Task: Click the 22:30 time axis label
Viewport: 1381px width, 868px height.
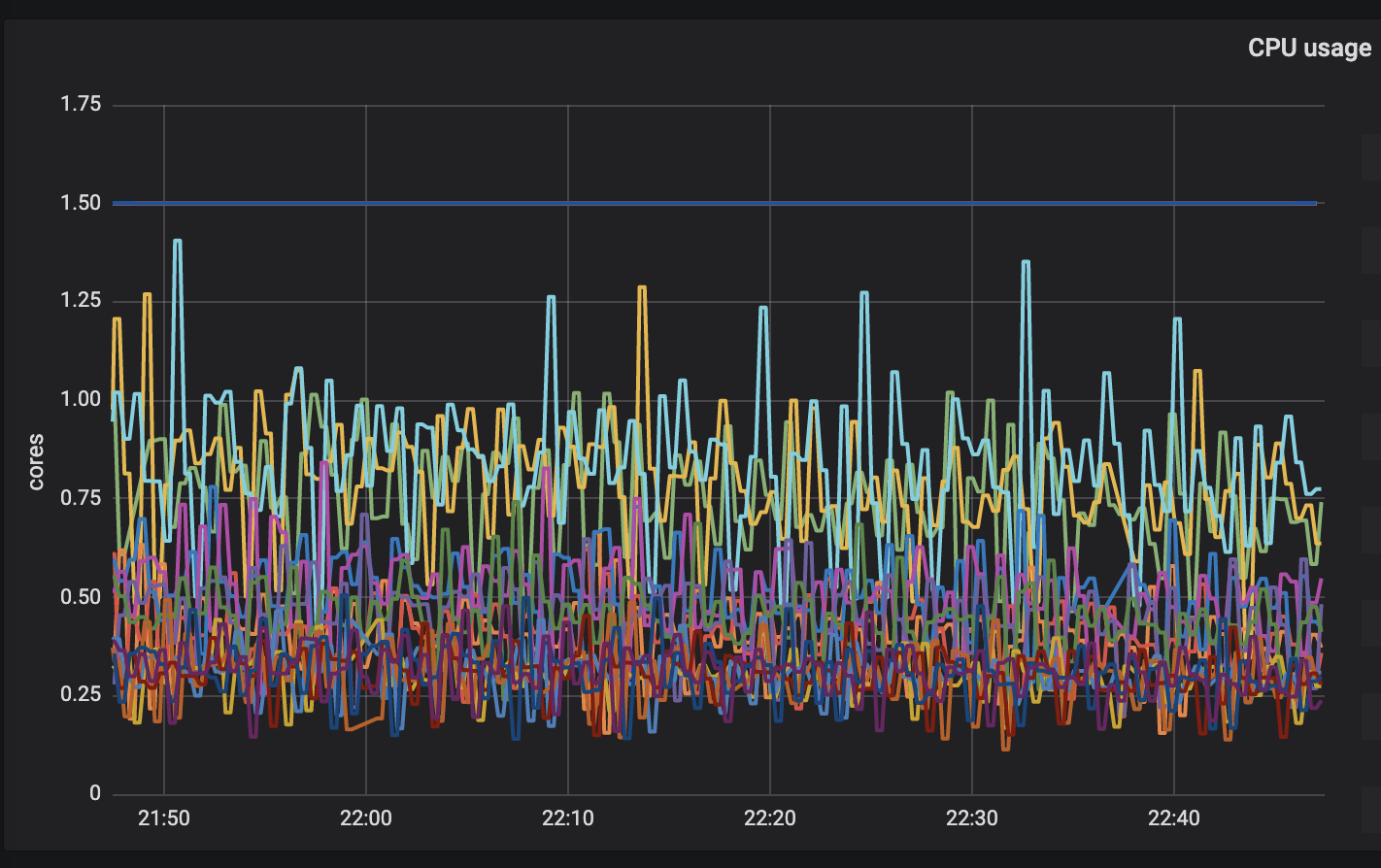Action: click(972, 818)
